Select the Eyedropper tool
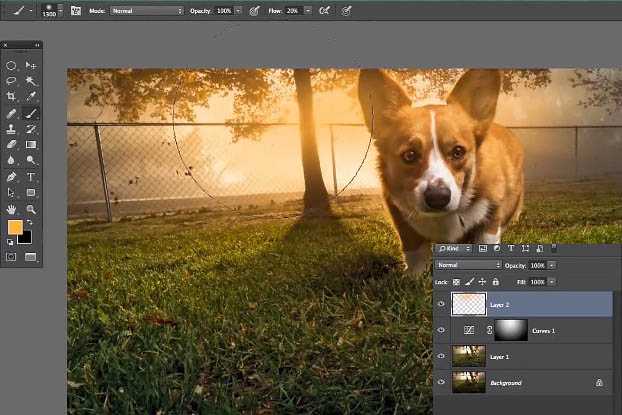 point(31,97)
